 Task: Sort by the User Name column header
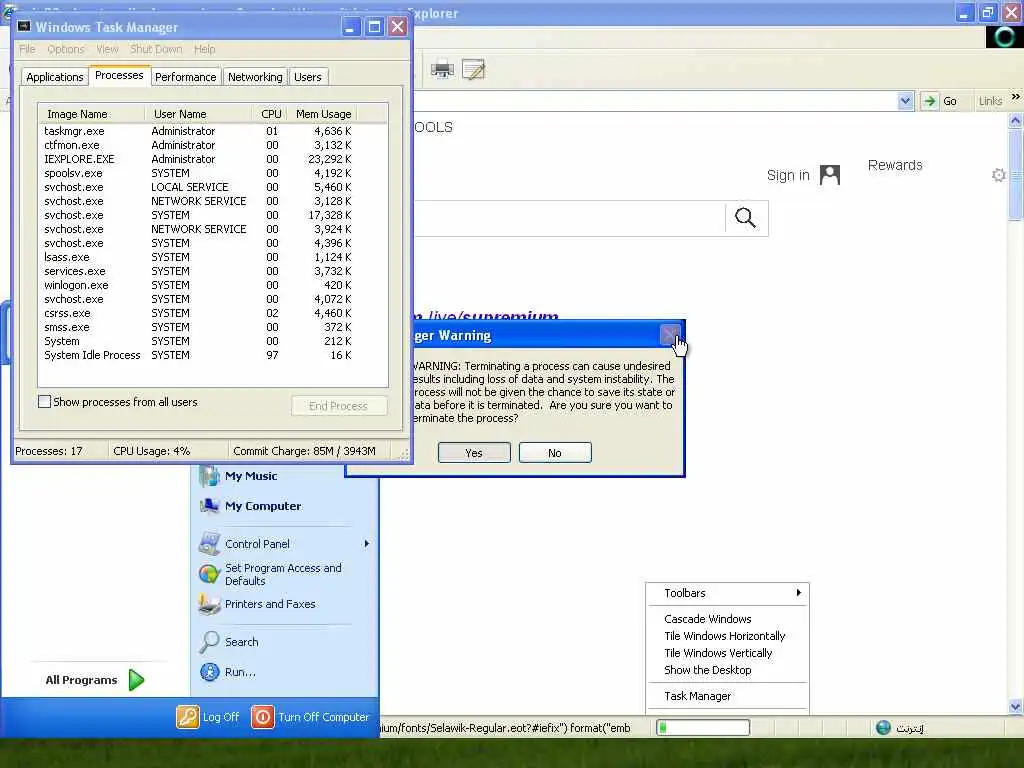pyautogui.click(x=198, y=114)
